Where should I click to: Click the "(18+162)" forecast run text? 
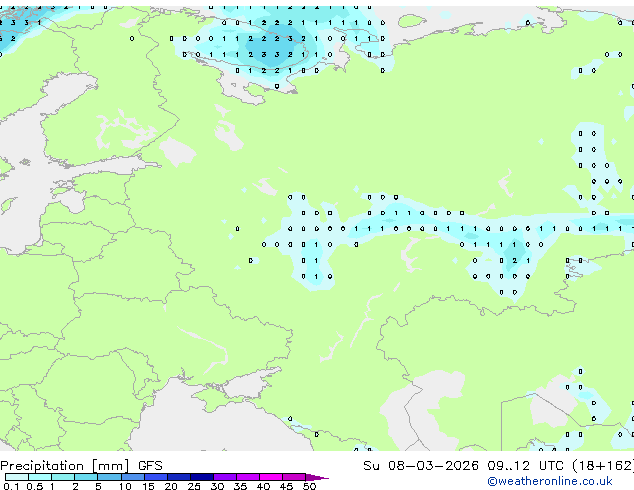(x=603, y=466)
